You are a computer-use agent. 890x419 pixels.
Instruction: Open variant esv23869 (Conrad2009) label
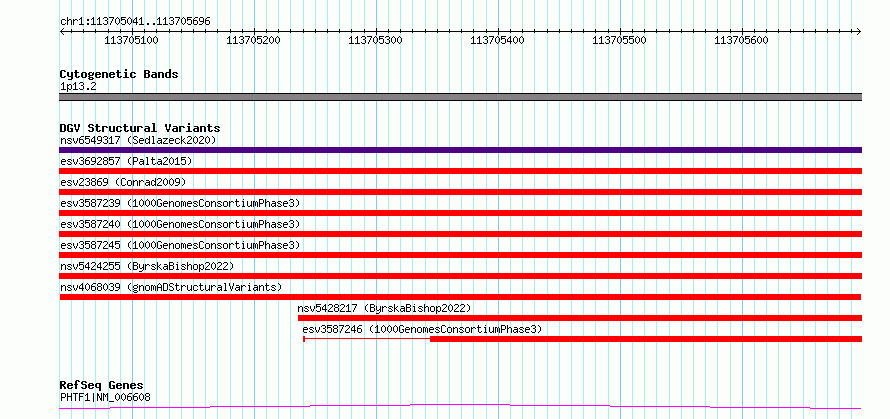[x=123, y=182]
